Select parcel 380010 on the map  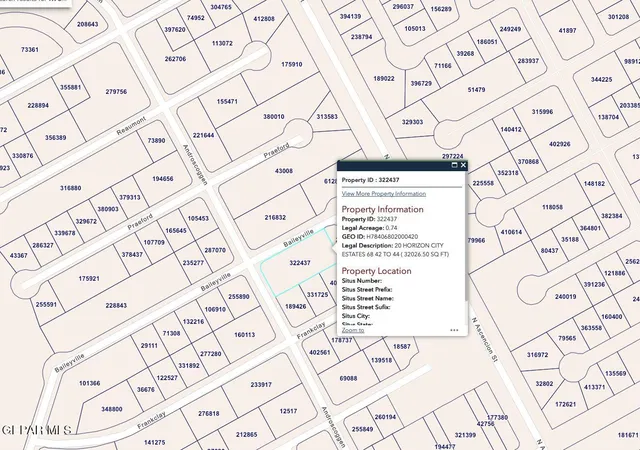[x=273, y=117]
